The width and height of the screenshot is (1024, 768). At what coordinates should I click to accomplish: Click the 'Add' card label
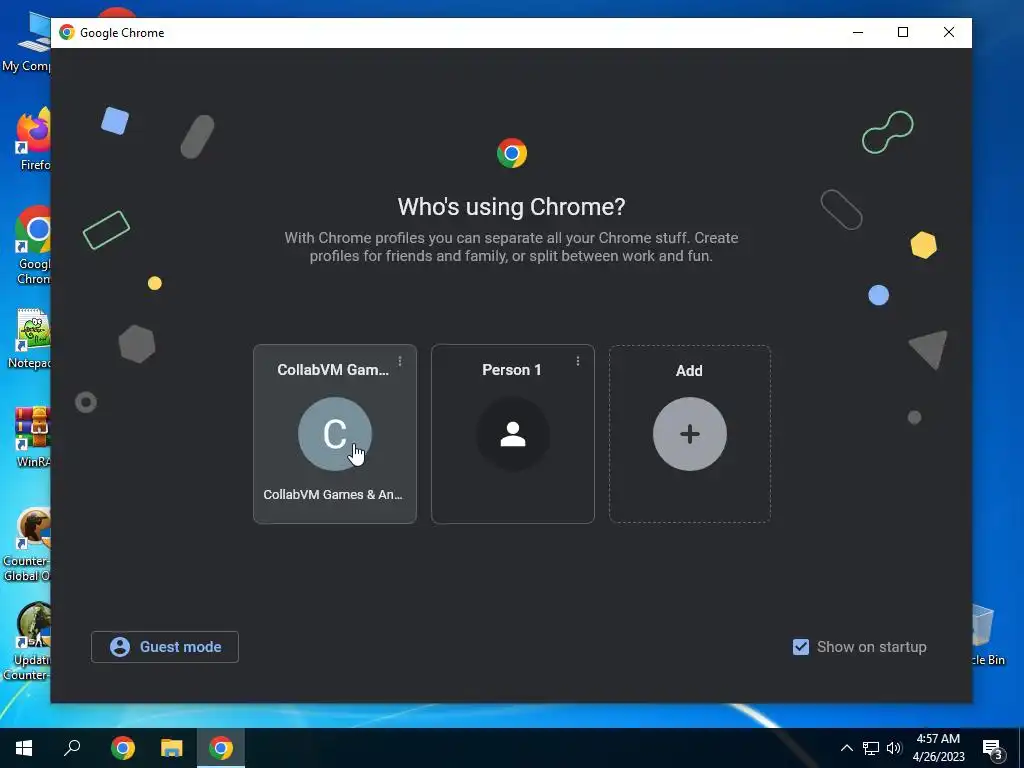[689, 371]
